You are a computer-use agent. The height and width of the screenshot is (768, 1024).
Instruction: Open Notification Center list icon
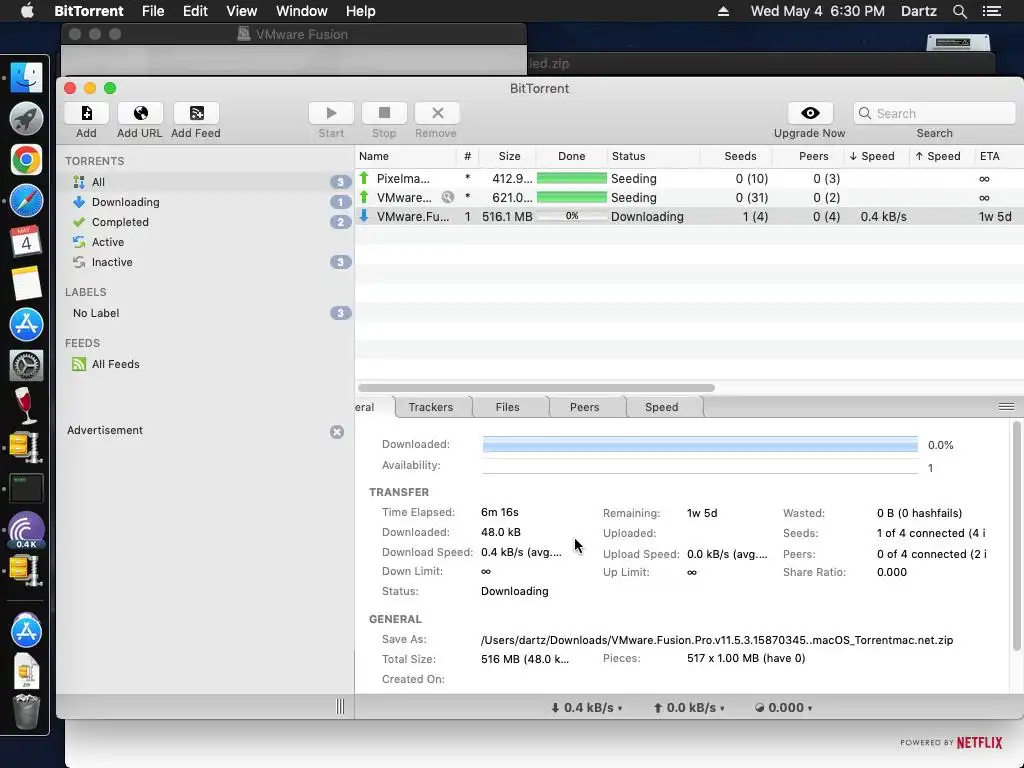coord(991,11)
